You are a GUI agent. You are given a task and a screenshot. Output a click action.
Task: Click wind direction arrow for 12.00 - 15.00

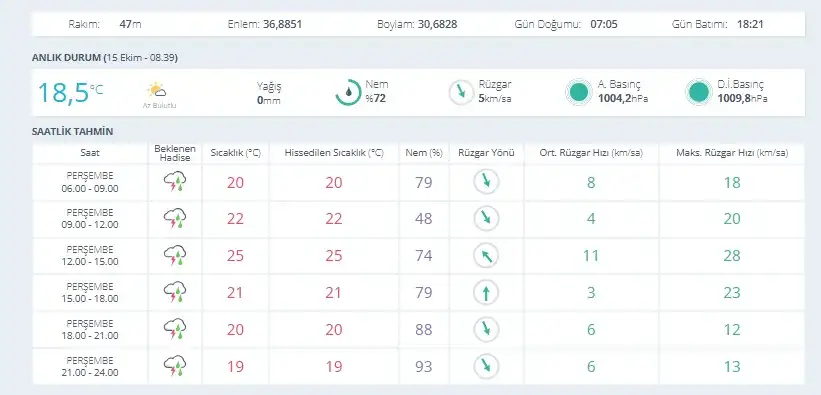[486, 256]
